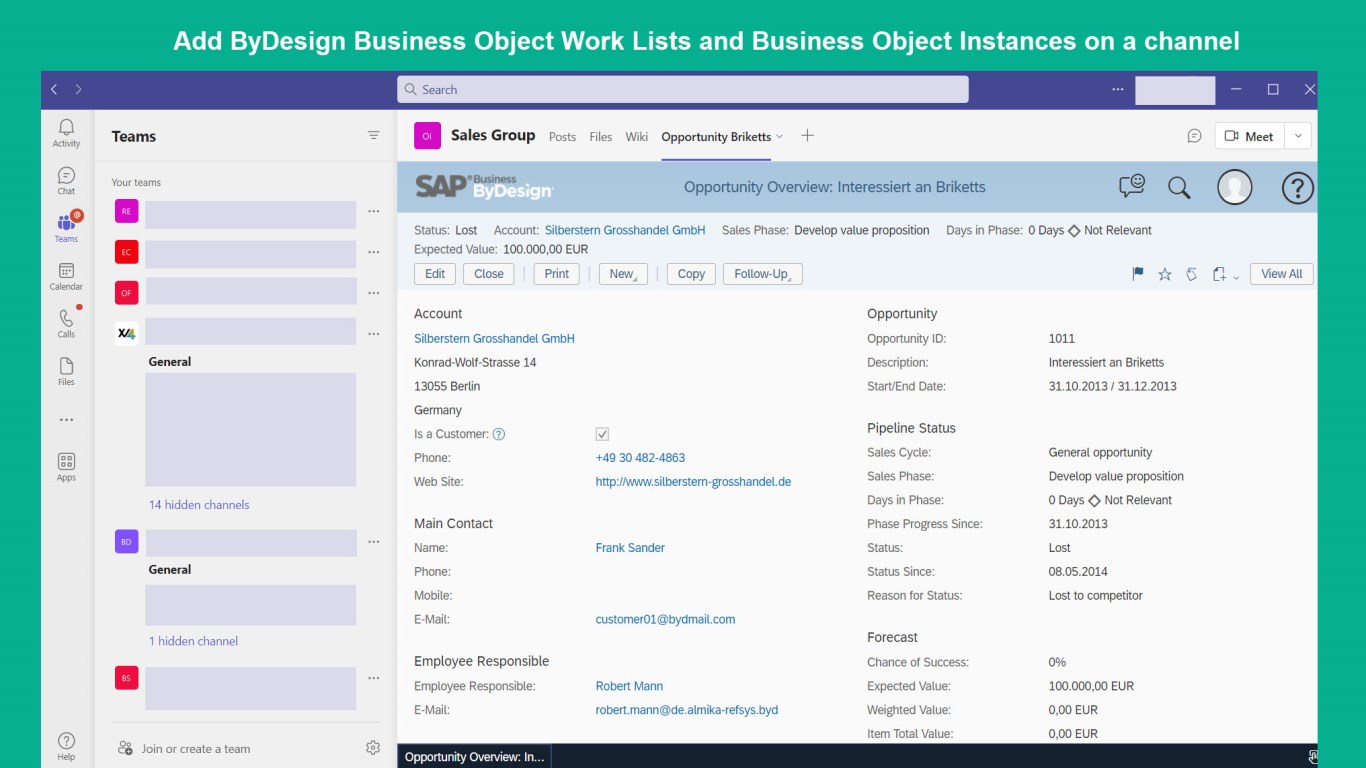The image size is (1366, 768).
Task: Open the tab conversation icon beside Meet
Action: 1194,136
